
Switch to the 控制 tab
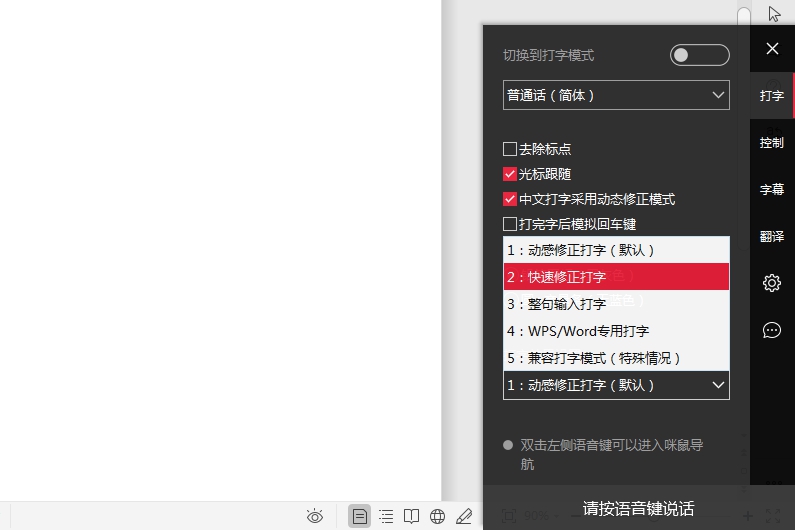[771, 143]
